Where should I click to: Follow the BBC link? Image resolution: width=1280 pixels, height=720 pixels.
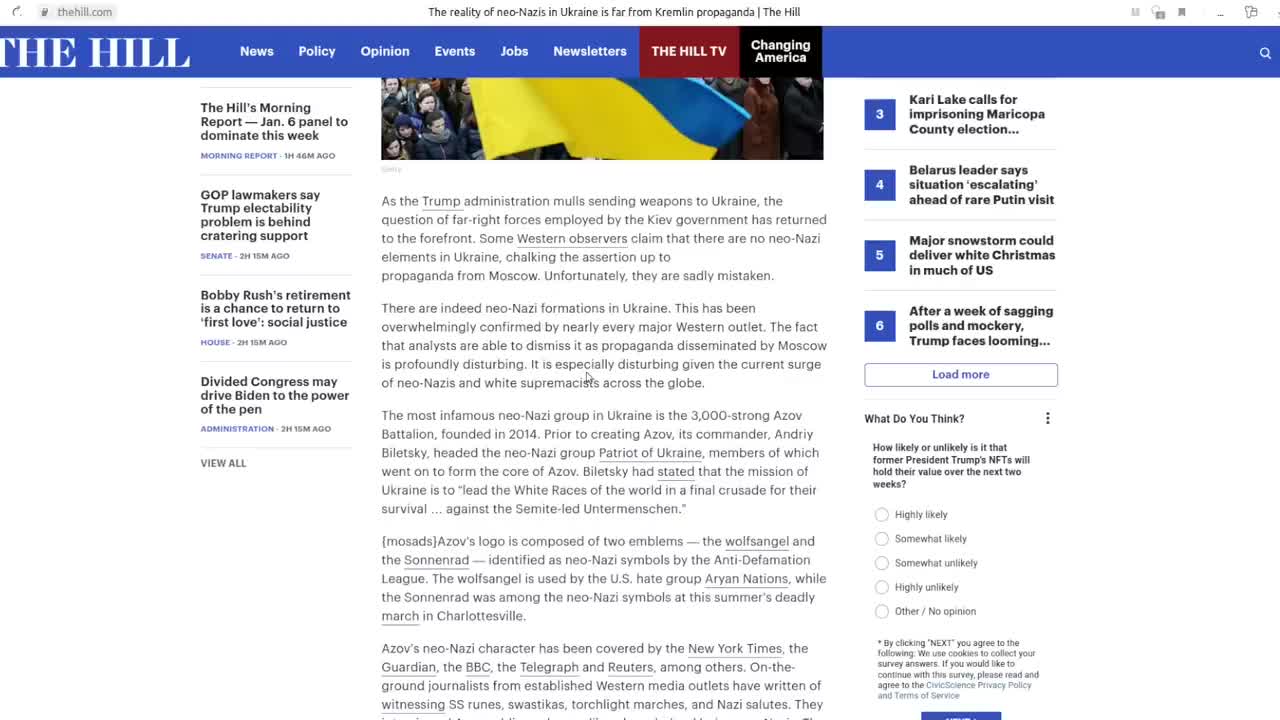pos(478,667)
